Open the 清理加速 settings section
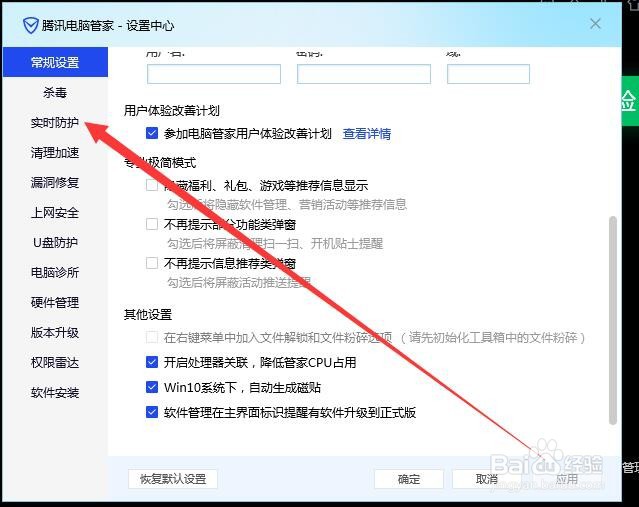This screenshot has width=639, height=507. (55, 153)
